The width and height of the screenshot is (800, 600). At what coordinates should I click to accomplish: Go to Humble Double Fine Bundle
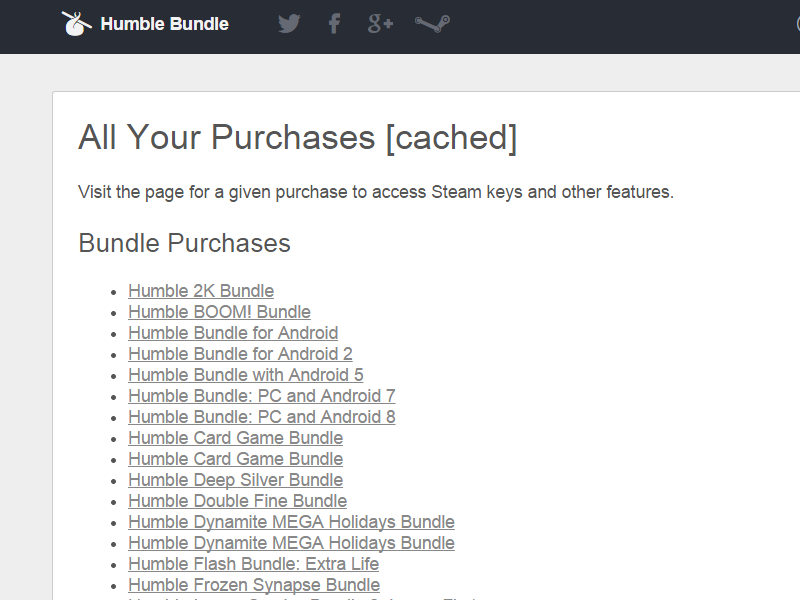coord(238,501)
